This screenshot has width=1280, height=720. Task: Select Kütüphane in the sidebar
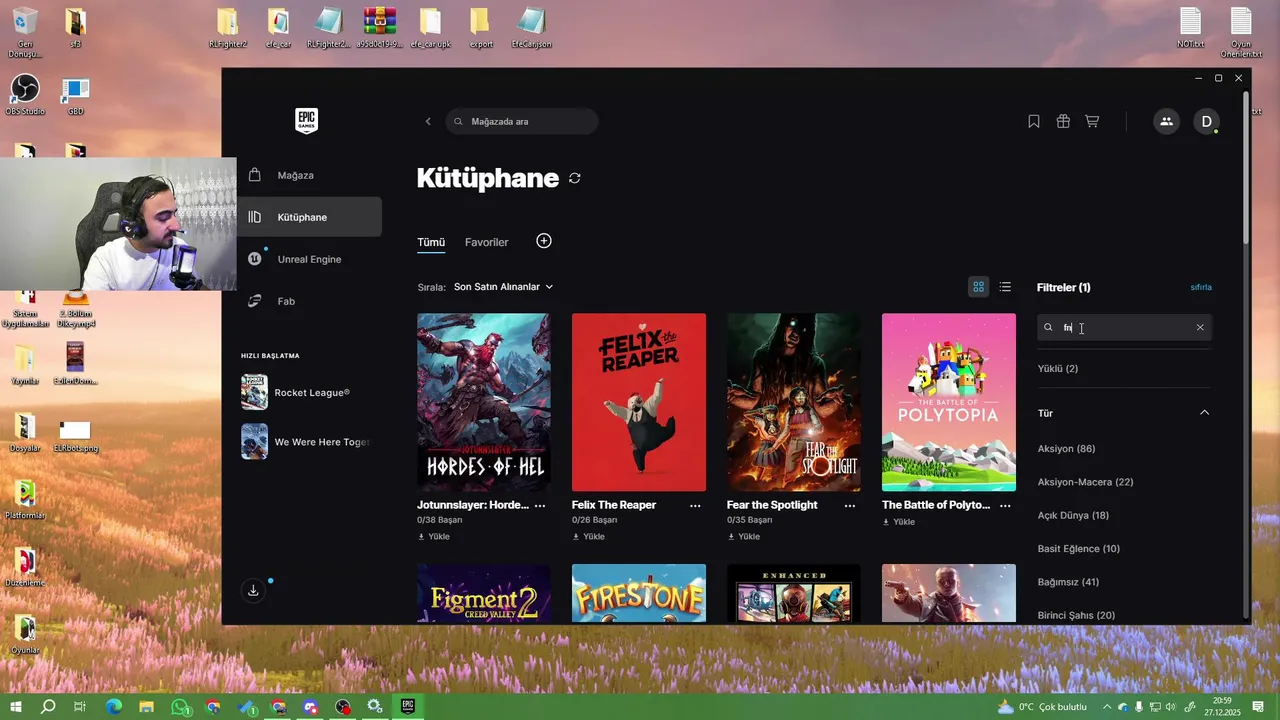(x=309, y=217)
